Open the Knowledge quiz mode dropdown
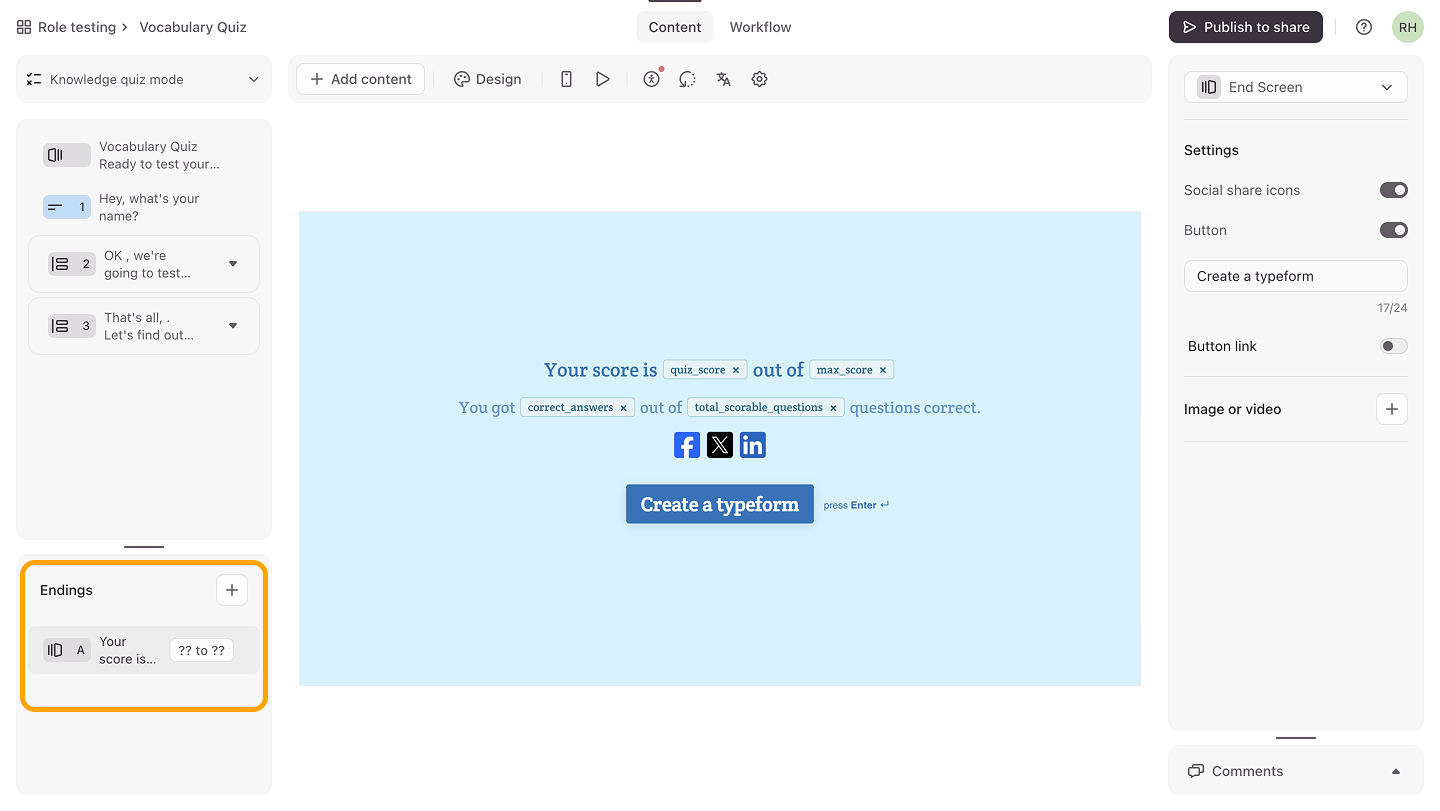The image size is (1440, 811). click(x=144, y=79)
